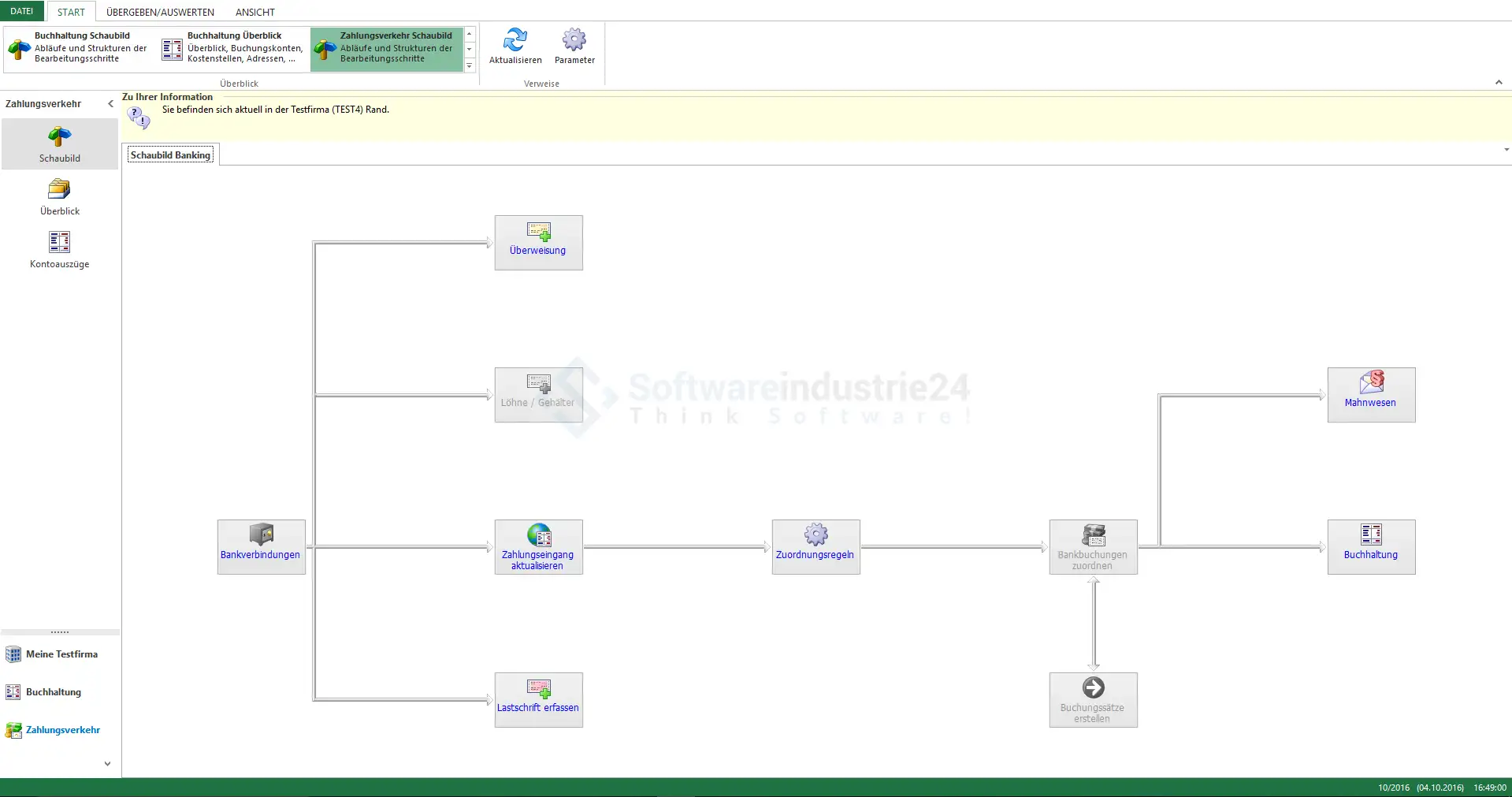Open the Mahnwesen envelope icon
The image size is (1512, 797).
[1371, 382]
